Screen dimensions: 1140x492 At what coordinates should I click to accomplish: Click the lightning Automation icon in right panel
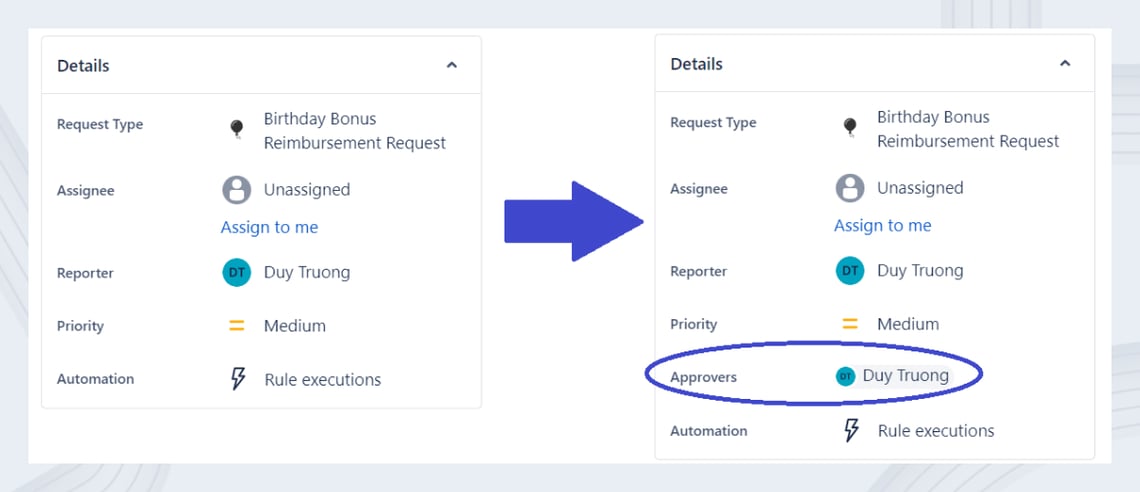pos(851,431)
